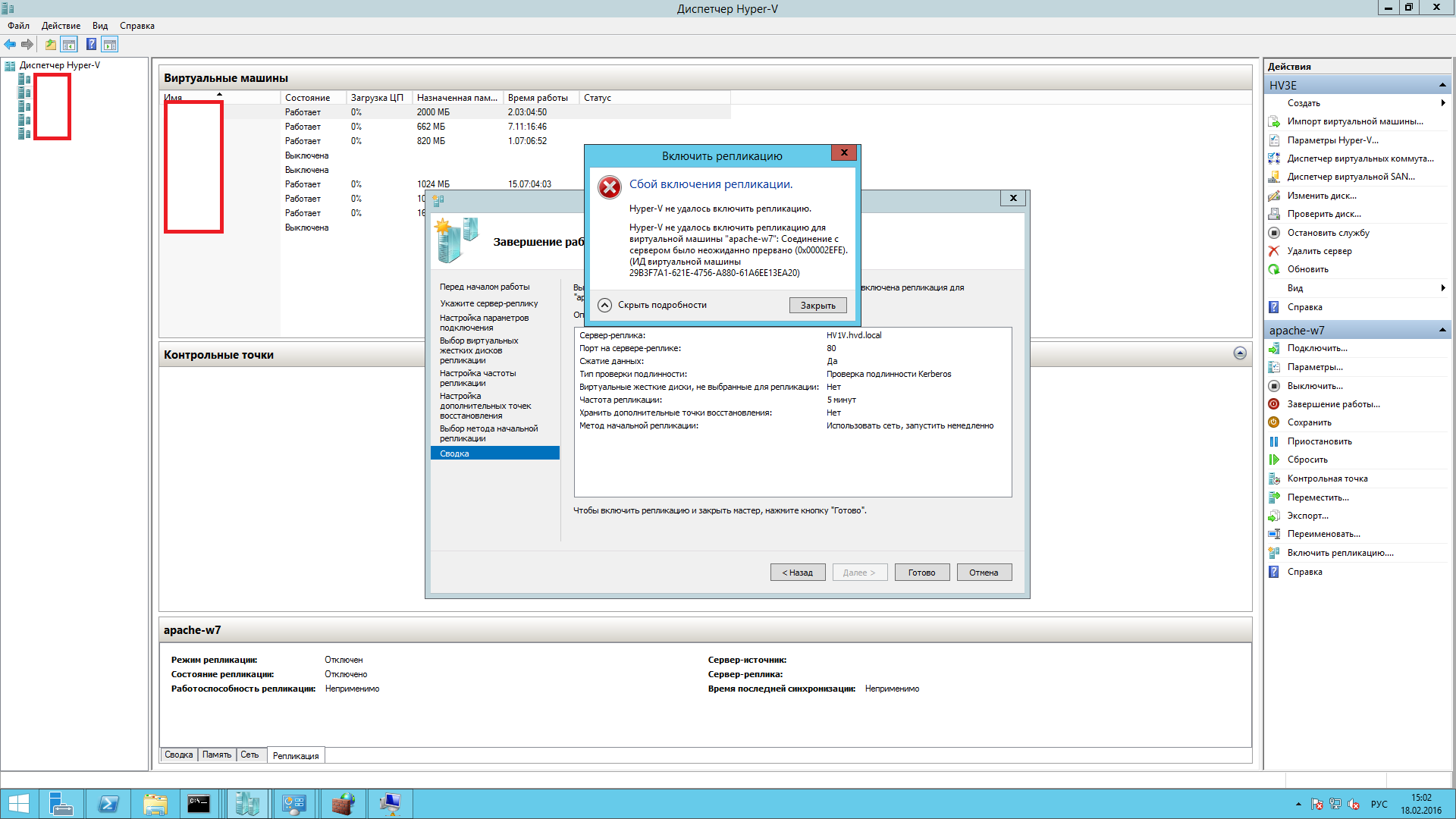This screenshot has height=819, width=1456.
Task: Open the Файл menu
Action: click(x=18, y=26)
